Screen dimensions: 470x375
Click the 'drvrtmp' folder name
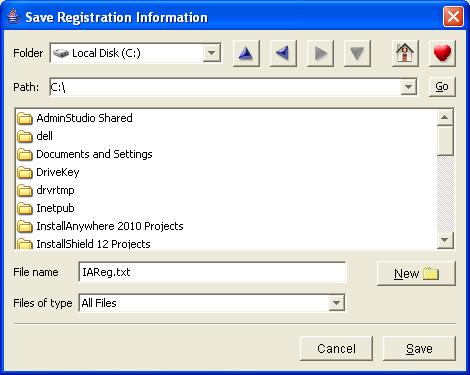tap(55, 190)
